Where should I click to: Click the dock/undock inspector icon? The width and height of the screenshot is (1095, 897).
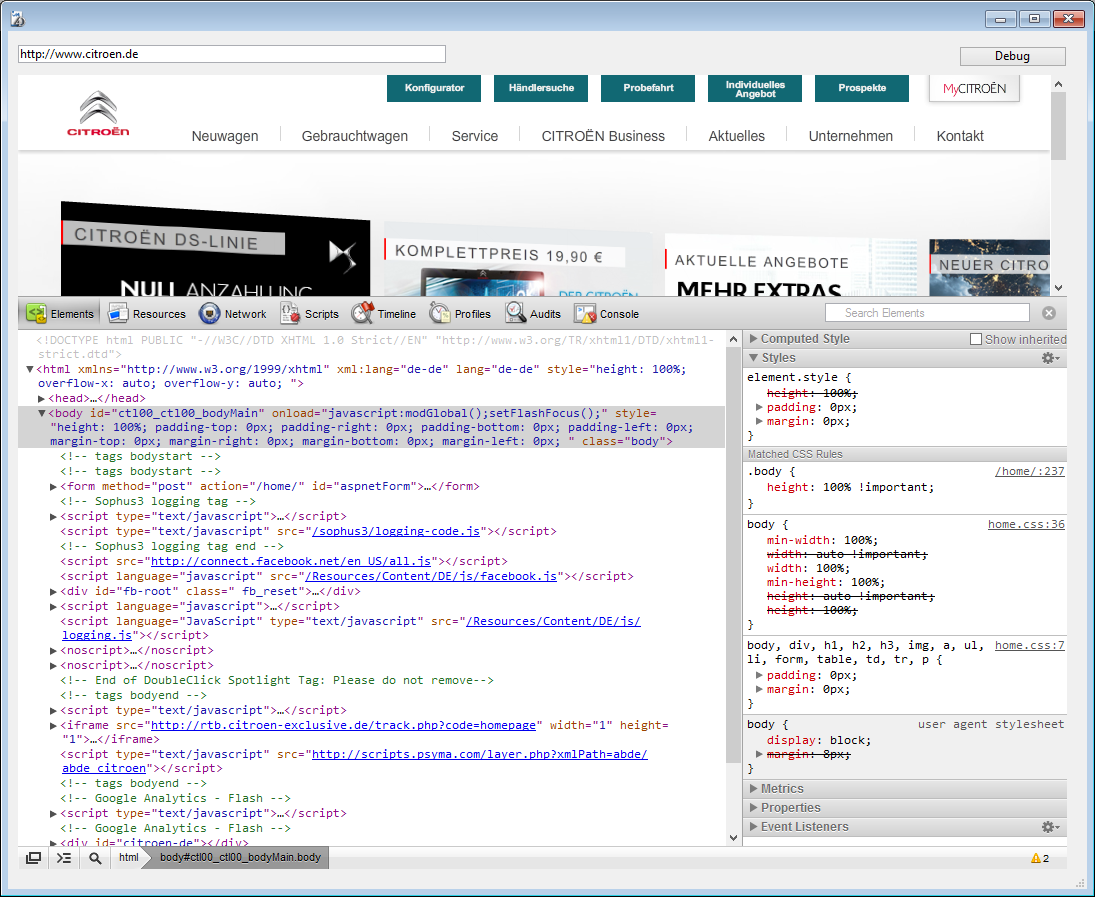click(x=34, y=857)
